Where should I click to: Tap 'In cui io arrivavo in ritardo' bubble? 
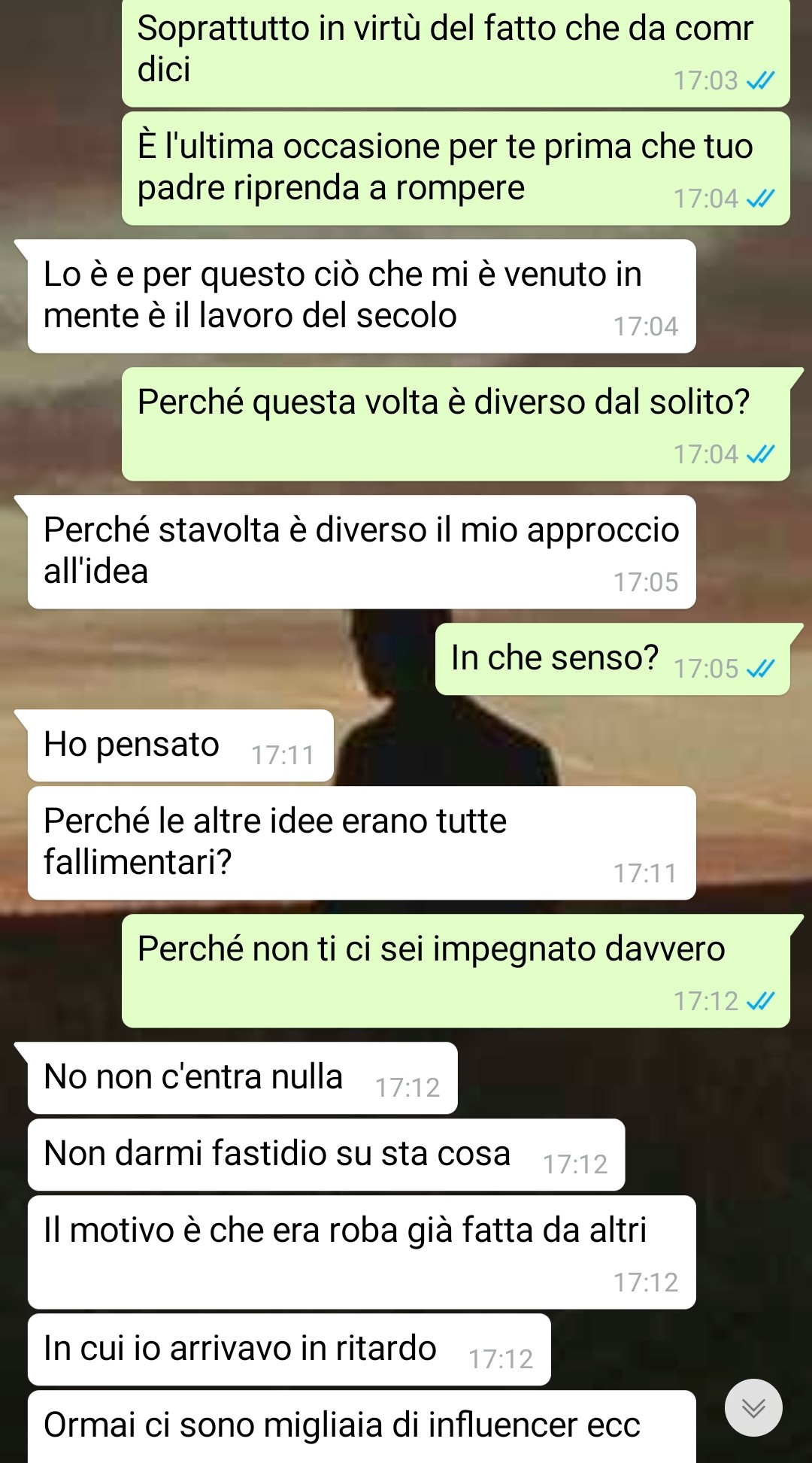coord(289,1349)
